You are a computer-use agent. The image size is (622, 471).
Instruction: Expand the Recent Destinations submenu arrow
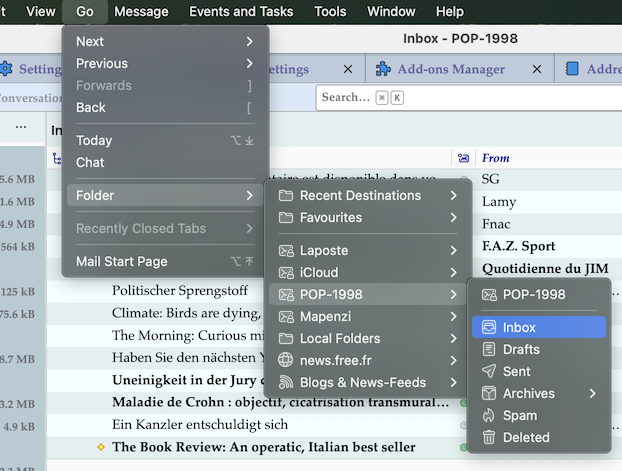point(454,196)
